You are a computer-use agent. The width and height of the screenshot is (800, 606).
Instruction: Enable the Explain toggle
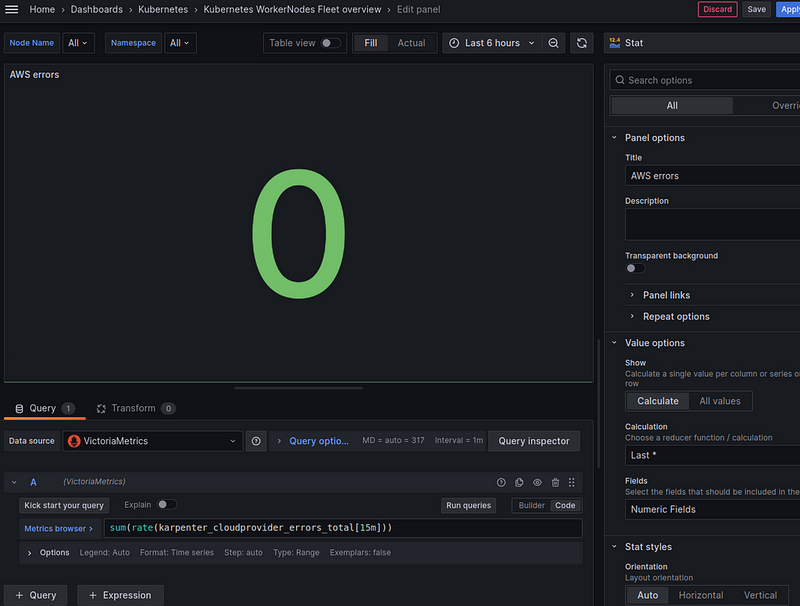[166, 505]
